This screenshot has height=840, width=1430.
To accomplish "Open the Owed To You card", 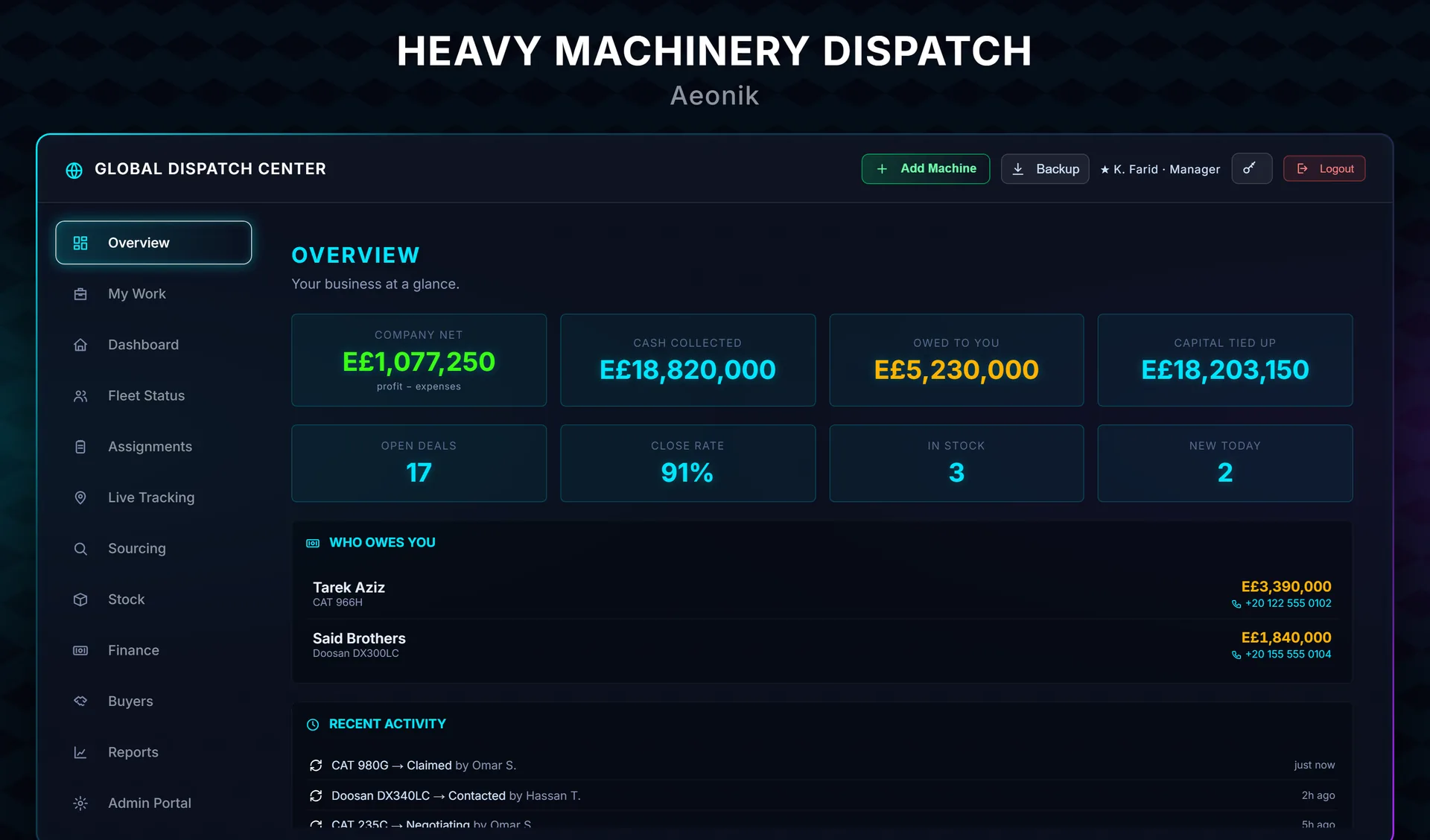I will (x=956, y=360).
